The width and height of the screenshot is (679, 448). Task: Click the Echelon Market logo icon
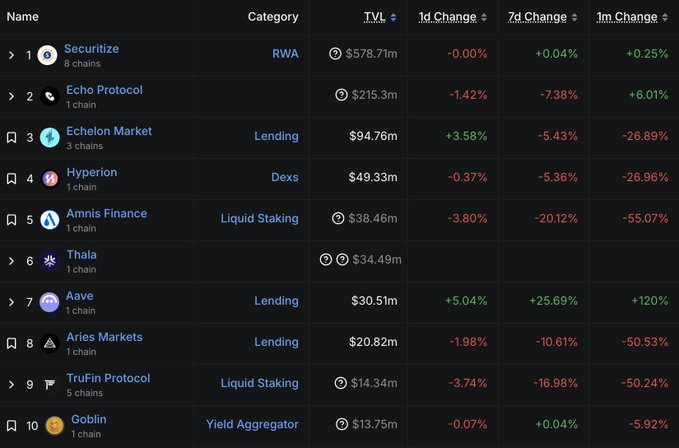click(x=49, y=137)
